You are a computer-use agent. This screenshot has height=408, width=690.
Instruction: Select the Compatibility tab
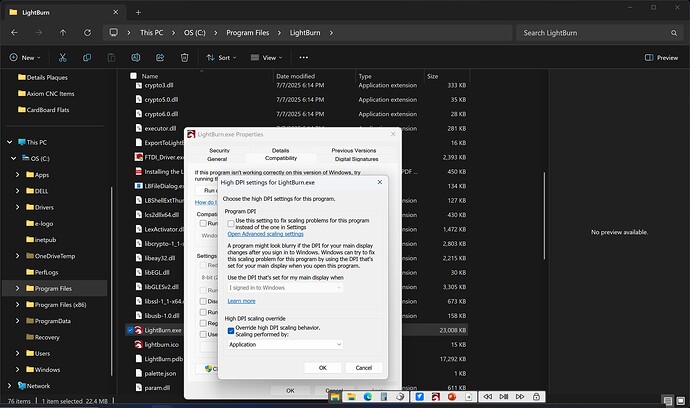click(281, 158)
